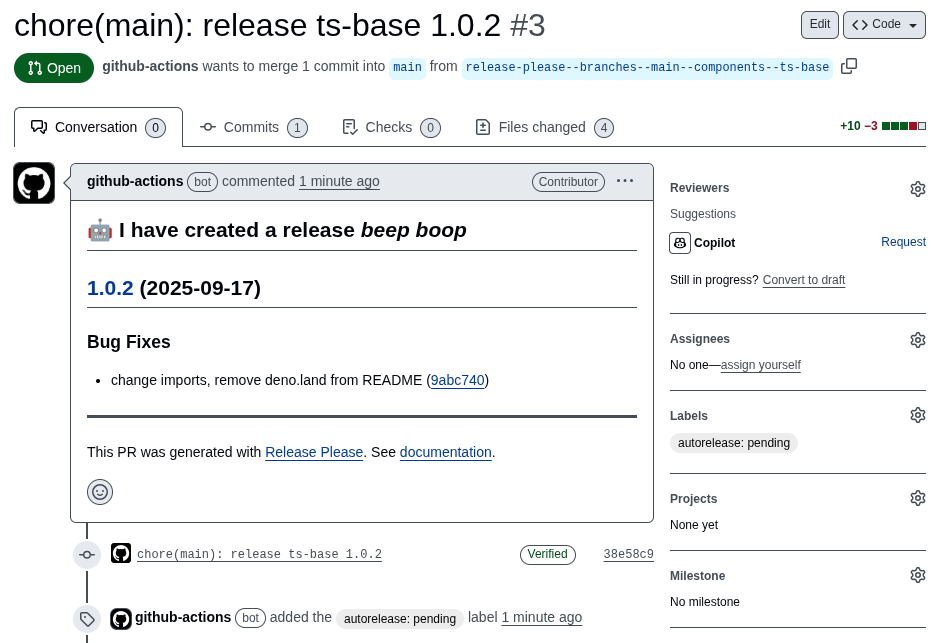
Task: Switch to the Commits tab
Action: click(x=253, y=127)
